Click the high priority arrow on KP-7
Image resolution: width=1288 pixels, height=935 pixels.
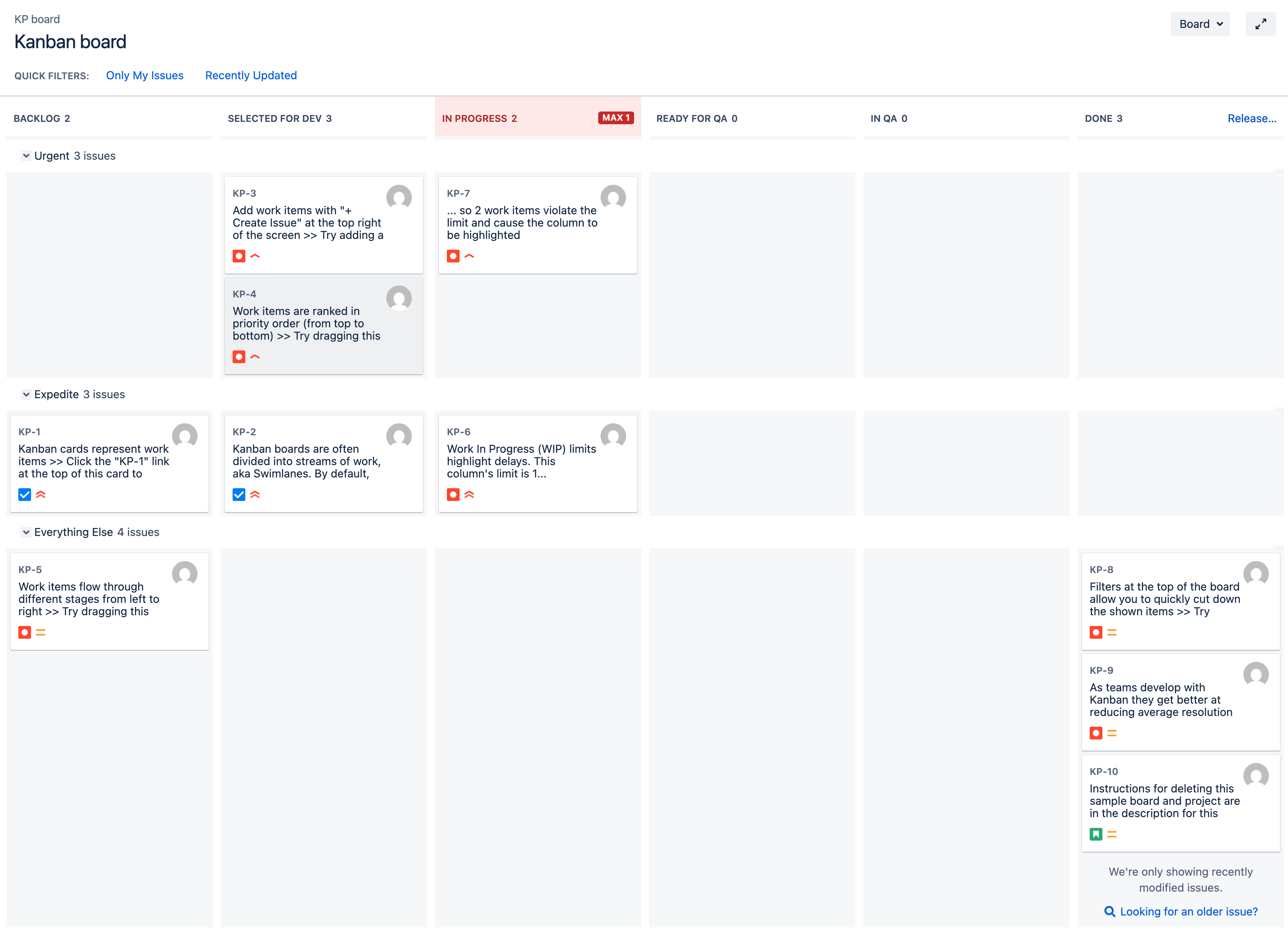469,256
